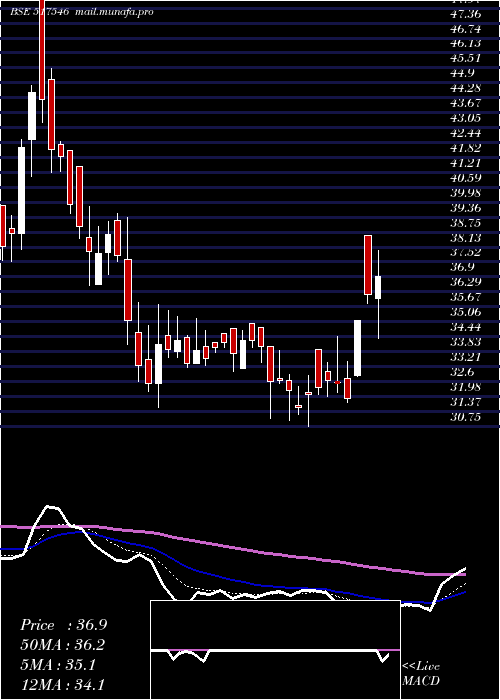Viewport: 500px width, 700px height.
Task: Click the 47.36 price axis label
Action: click(466, 14)
